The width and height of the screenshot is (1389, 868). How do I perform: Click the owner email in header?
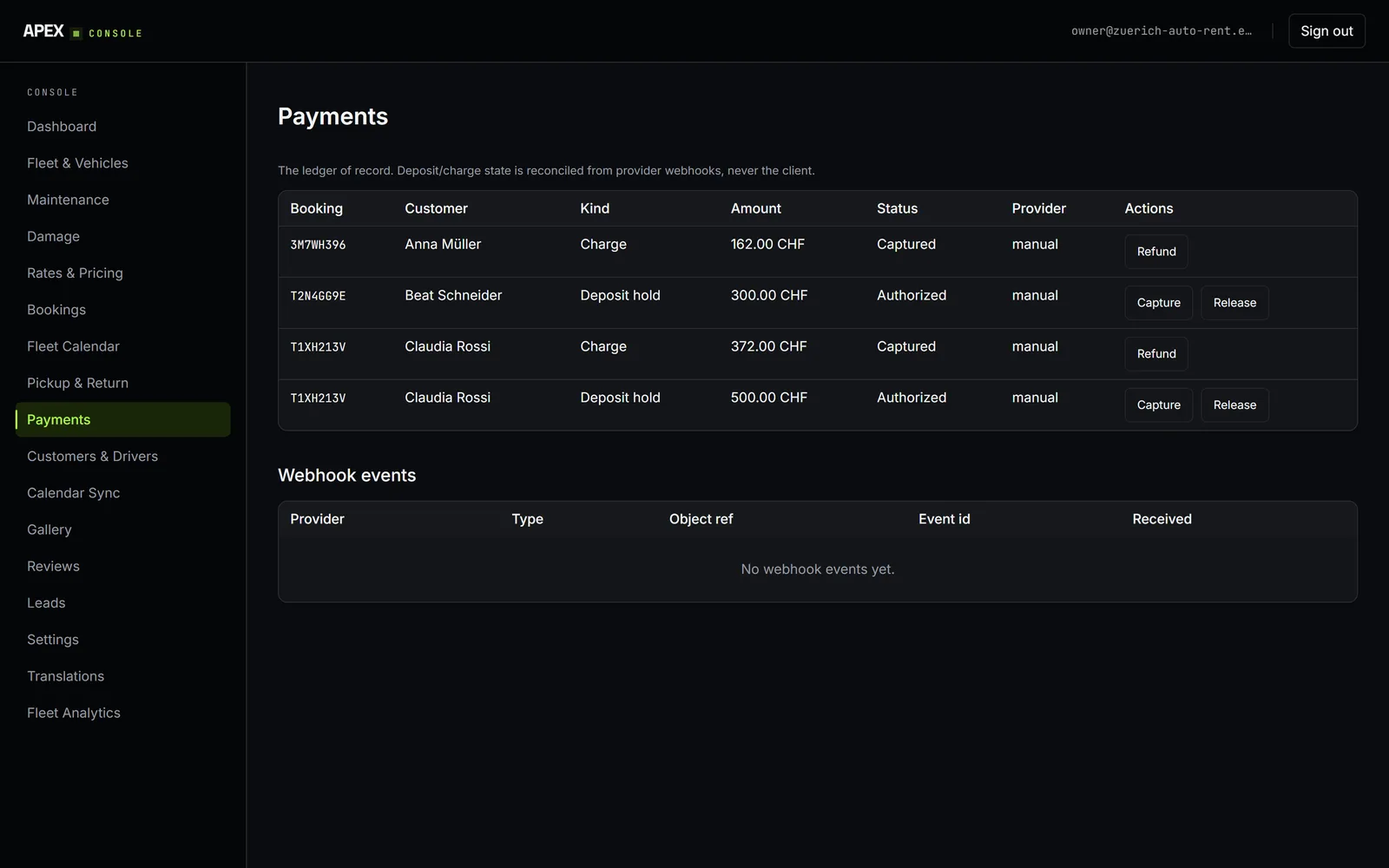tap(1162, 31)
